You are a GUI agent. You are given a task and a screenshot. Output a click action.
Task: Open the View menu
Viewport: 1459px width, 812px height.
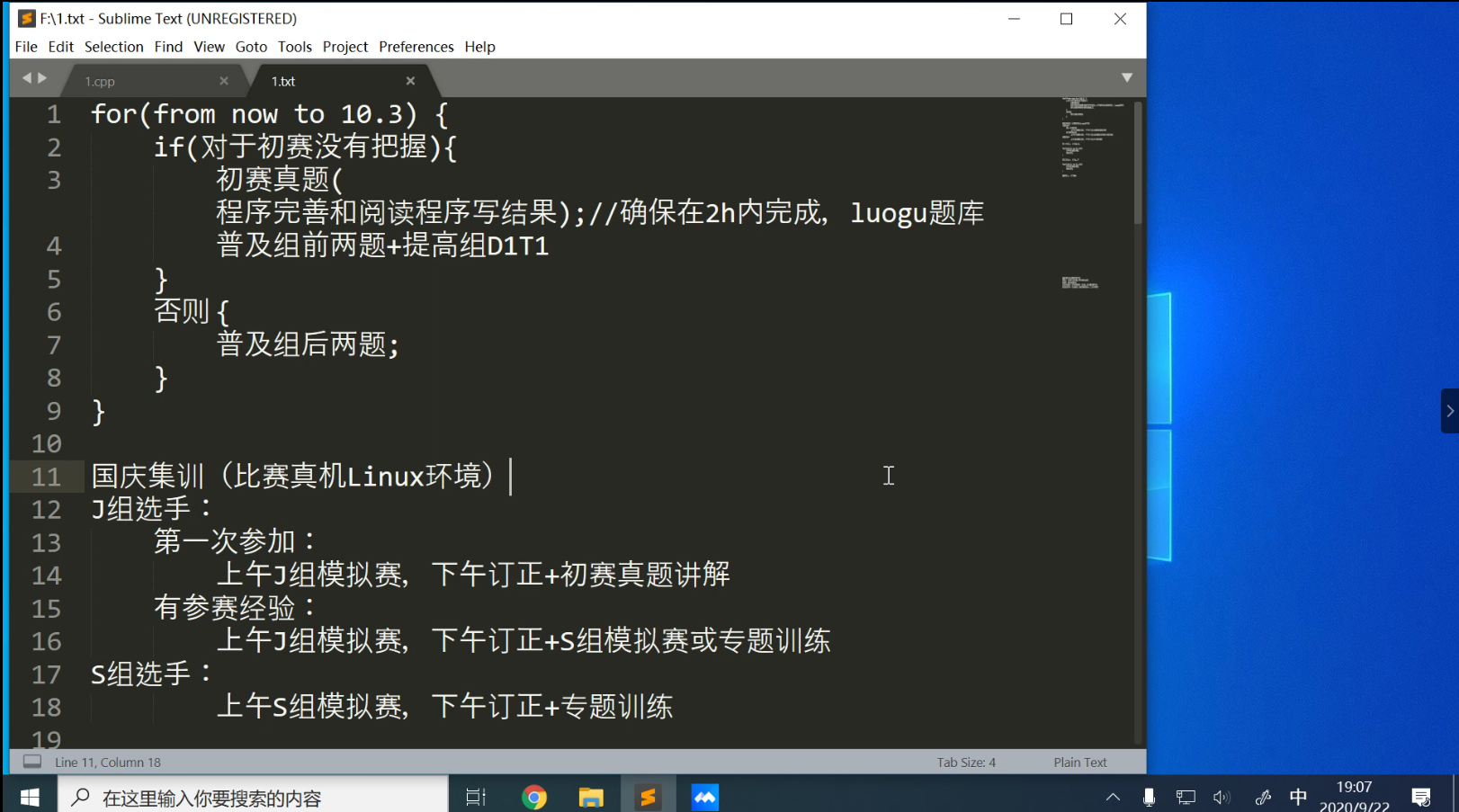pyautogui.click(x=209, y=47)
